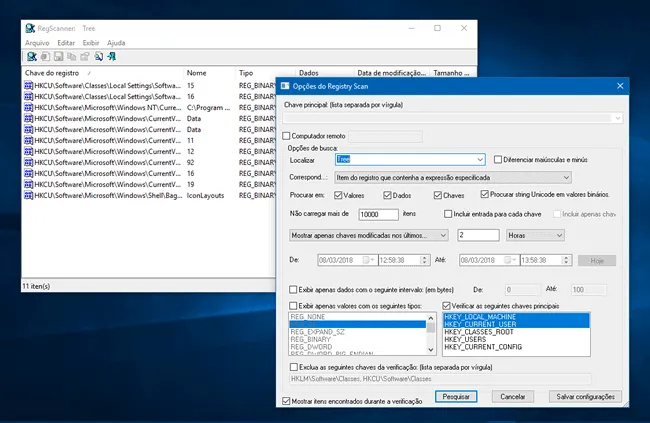Click registry icon of the row named 19
Image resolution: width=650 pixels, height=423 pixels.
tap(28, 184)
